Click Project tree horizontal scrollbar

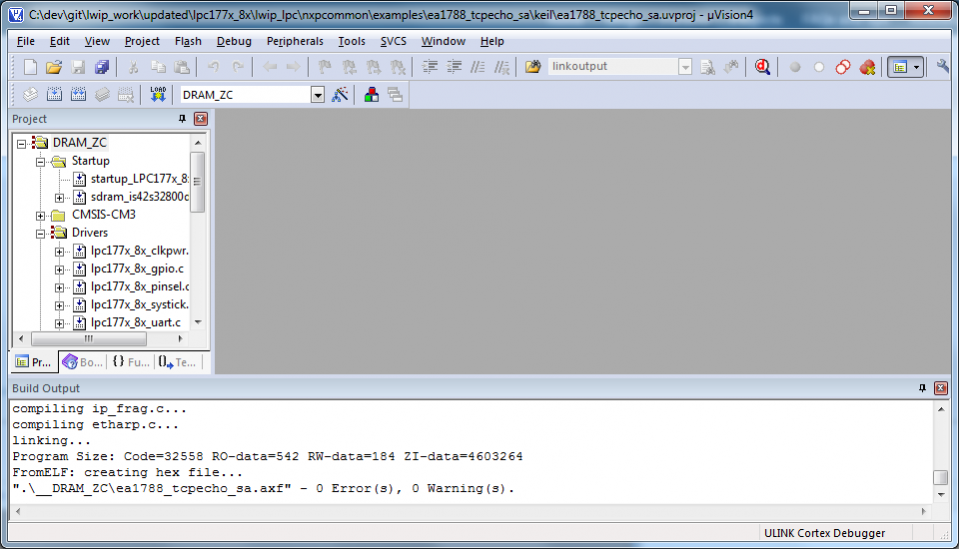point(89,339)
